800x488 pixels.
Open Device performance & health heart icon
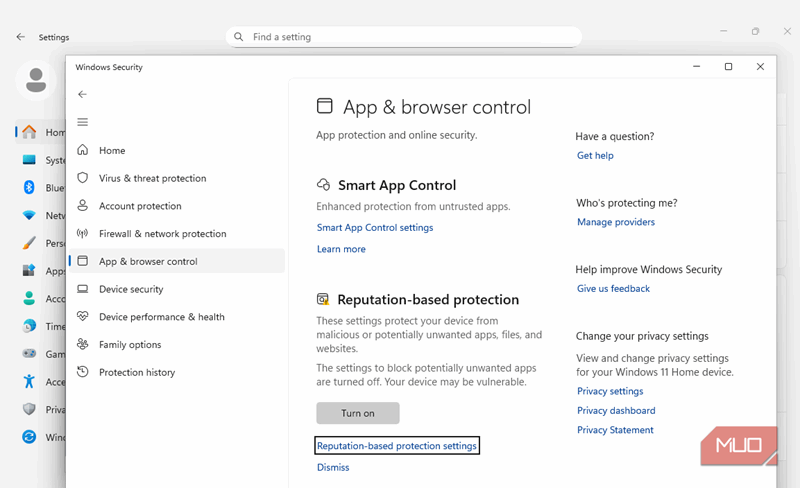tap(83, 317)
